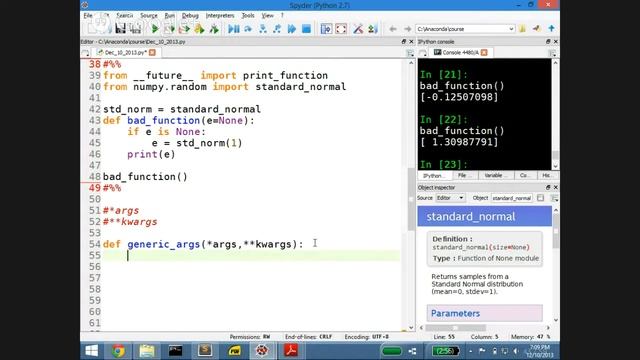
Task: Maximize current pane using toolbar icon
Action: click(326, 29)
